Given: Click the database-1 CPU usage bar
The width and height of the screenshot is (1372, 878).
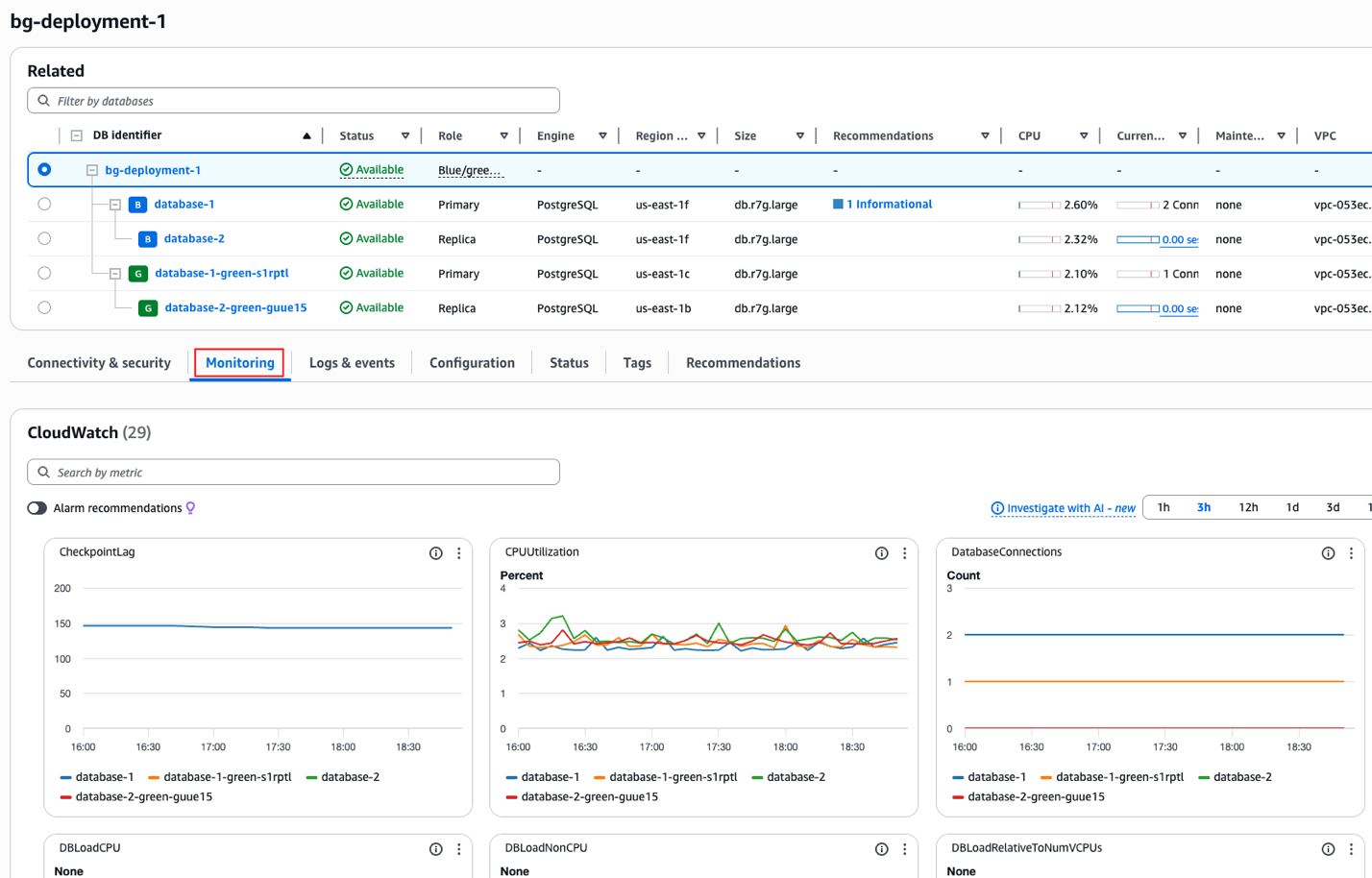Looking at the screenshot, I should click(1039, 206).
